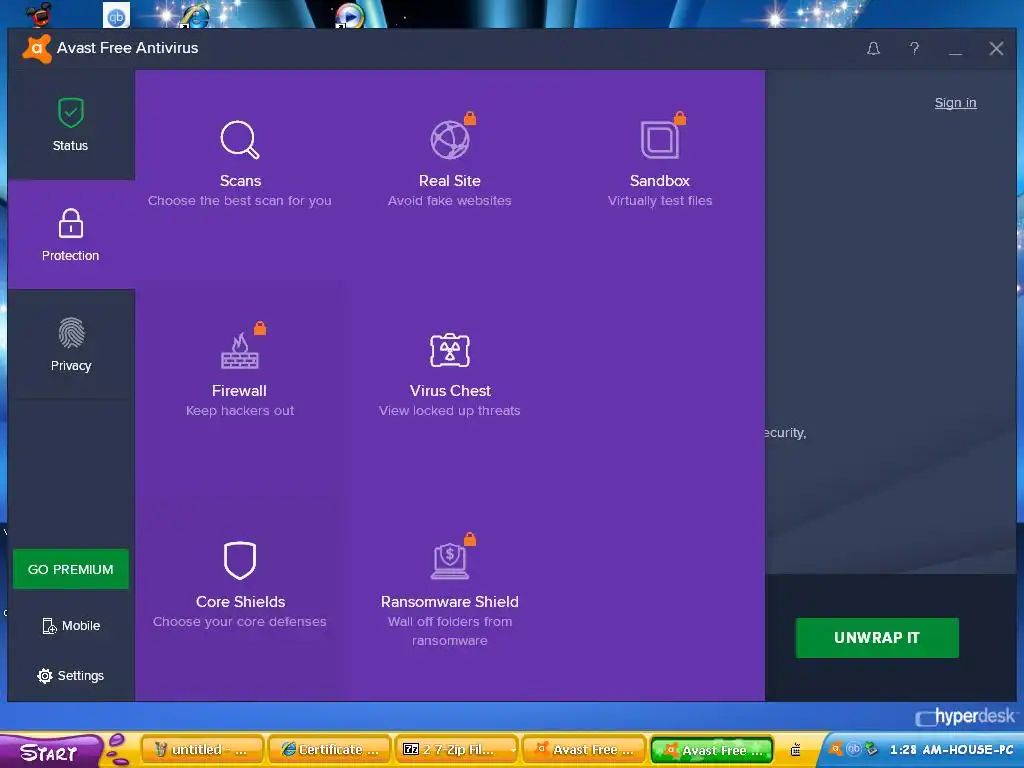Click the active green Avast Free taskbar button
The image size is (1024, 768).
click(712, 750)
